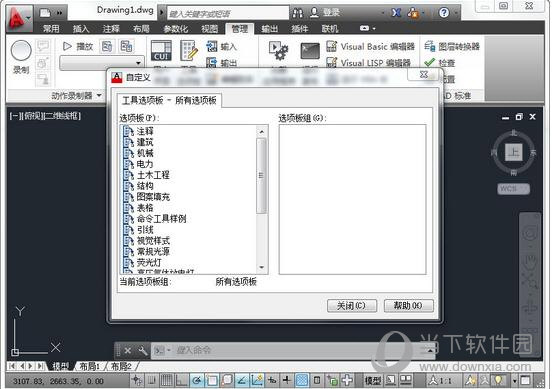Click the 输出 export customization button

click(x=221, y=63)
